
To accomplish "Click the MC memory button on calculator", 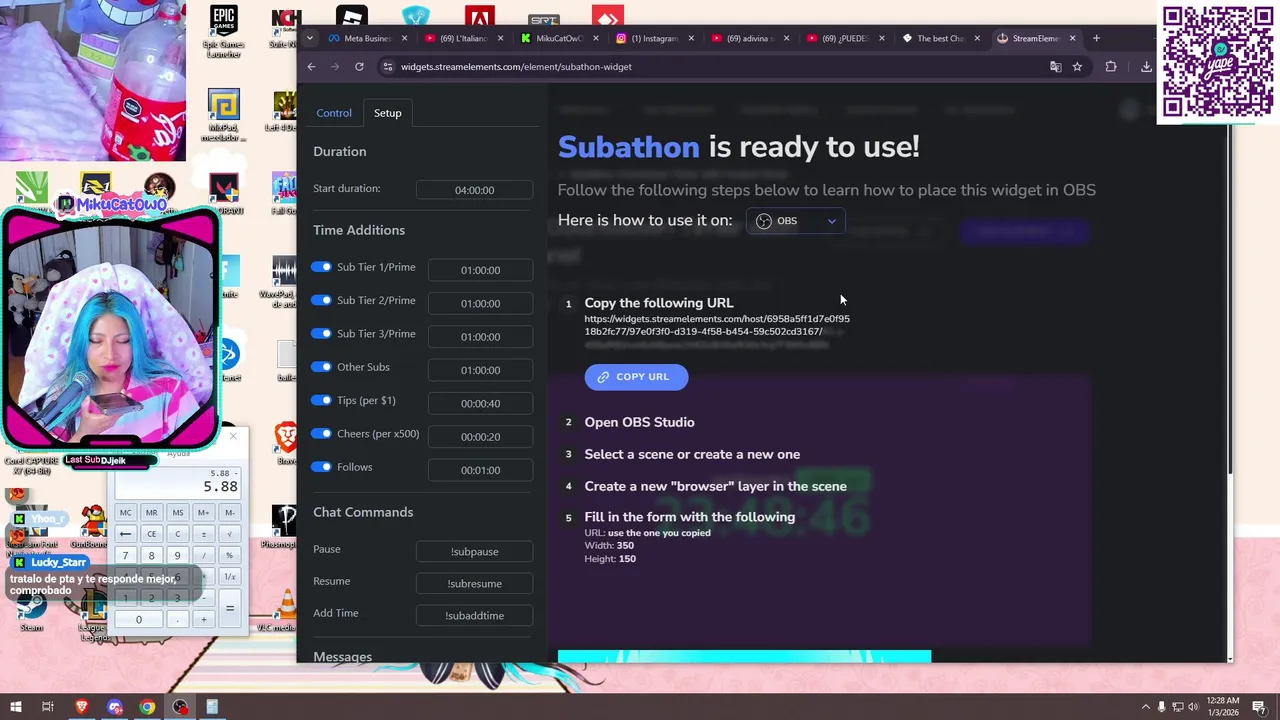I will tap(125, 512).
